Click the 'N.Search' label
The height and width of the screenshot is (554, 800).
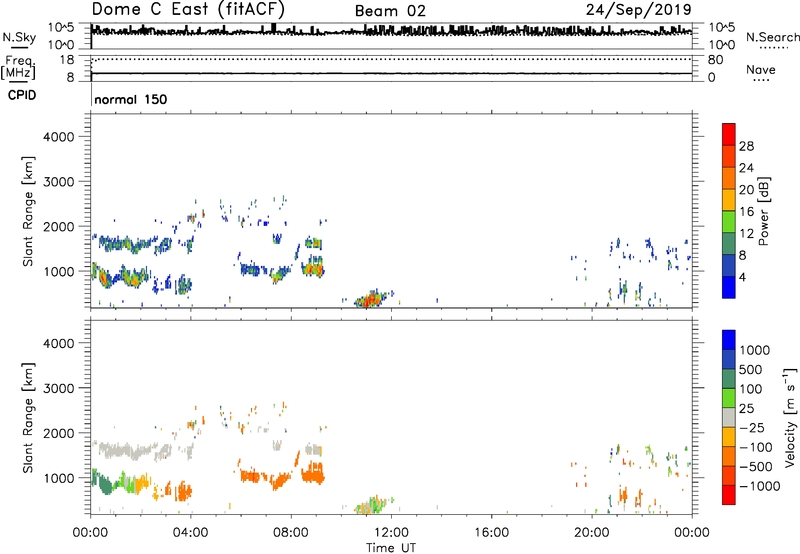772,37
